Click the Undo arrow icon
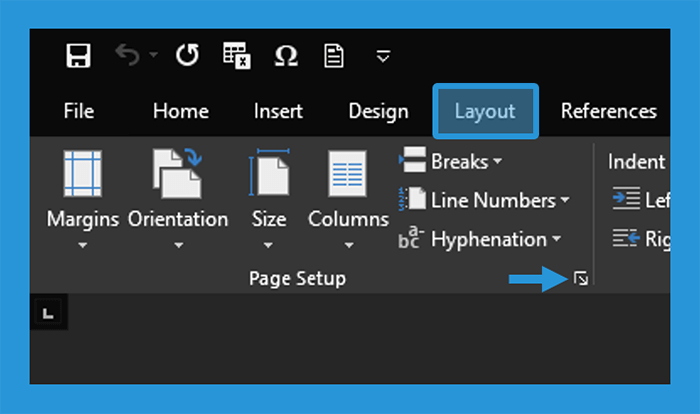Screen dimensions: 700x414 click(x=127, y=55)
